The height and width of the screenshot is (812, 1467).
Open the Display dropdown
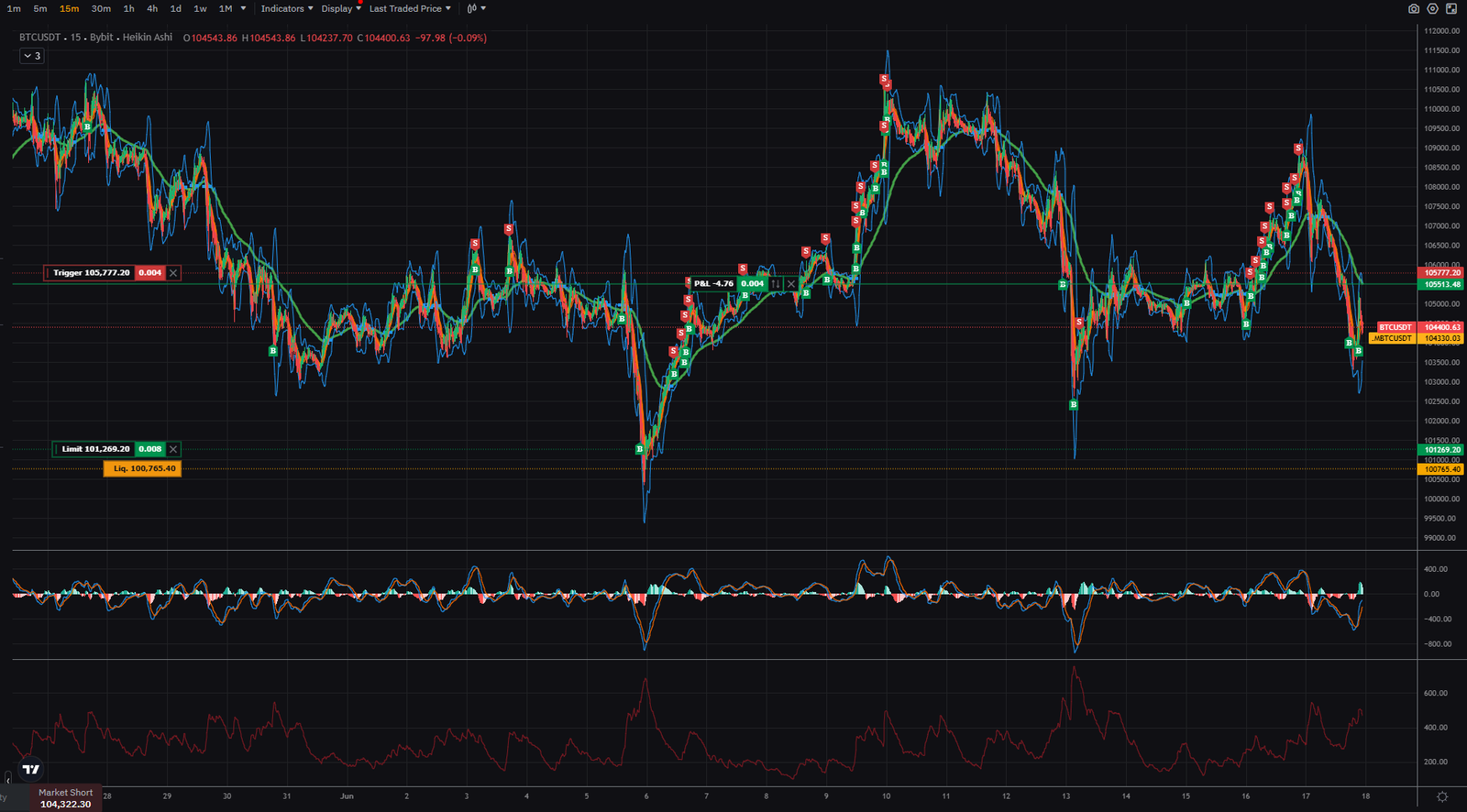point(341,8)
